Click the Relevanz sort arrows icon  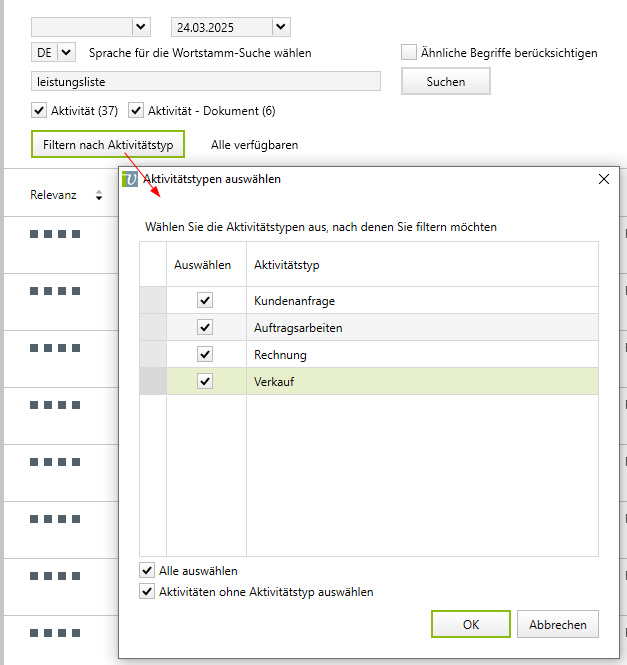coord(99,196)
